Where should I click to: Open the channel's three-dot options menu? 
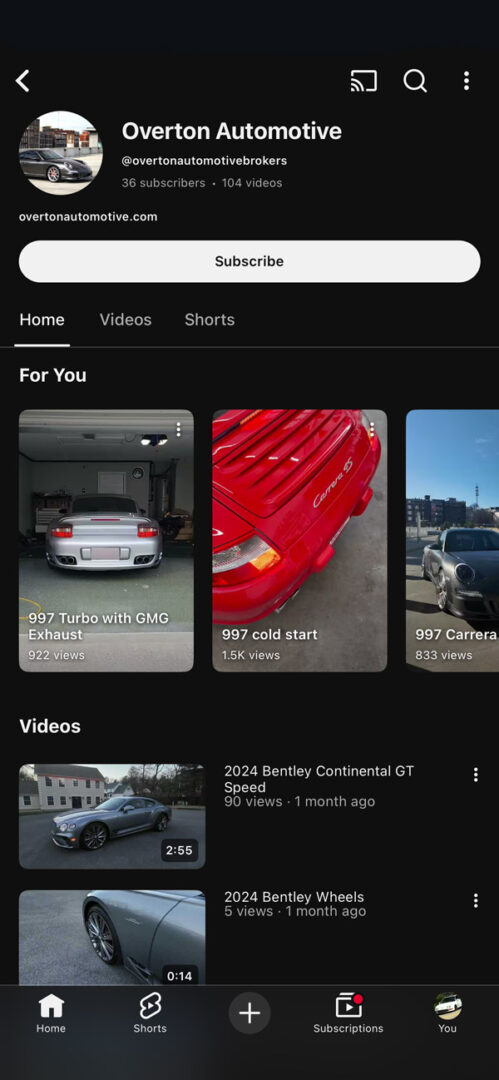[466, 81]
